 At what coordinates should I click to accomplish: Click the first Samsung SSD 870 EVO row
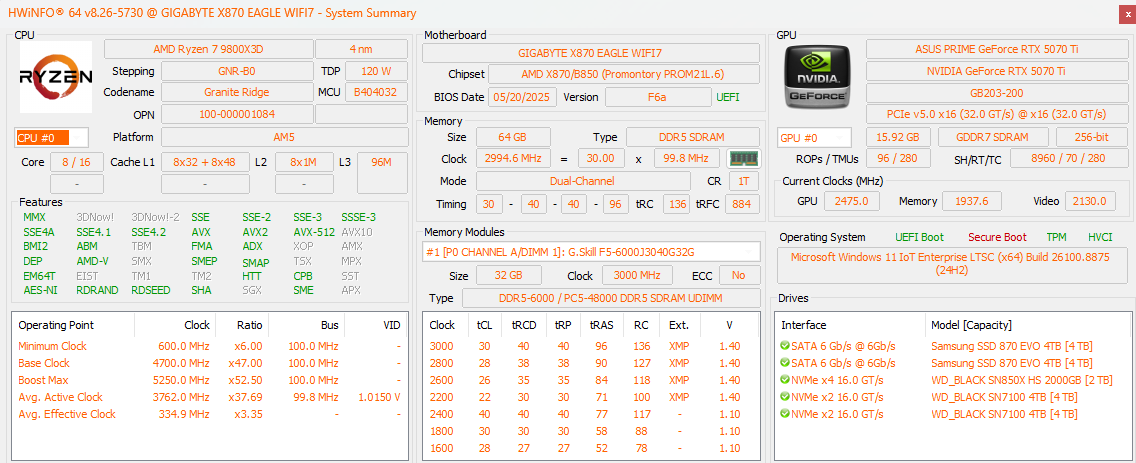tap(953, 346)
